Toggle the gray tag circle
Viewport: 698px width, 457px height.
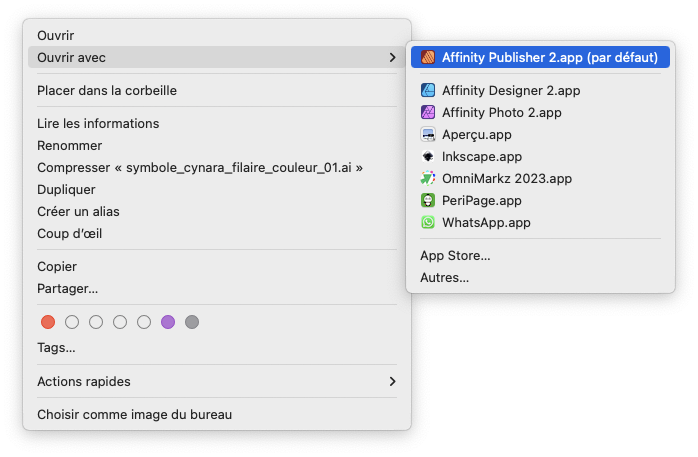192,322
